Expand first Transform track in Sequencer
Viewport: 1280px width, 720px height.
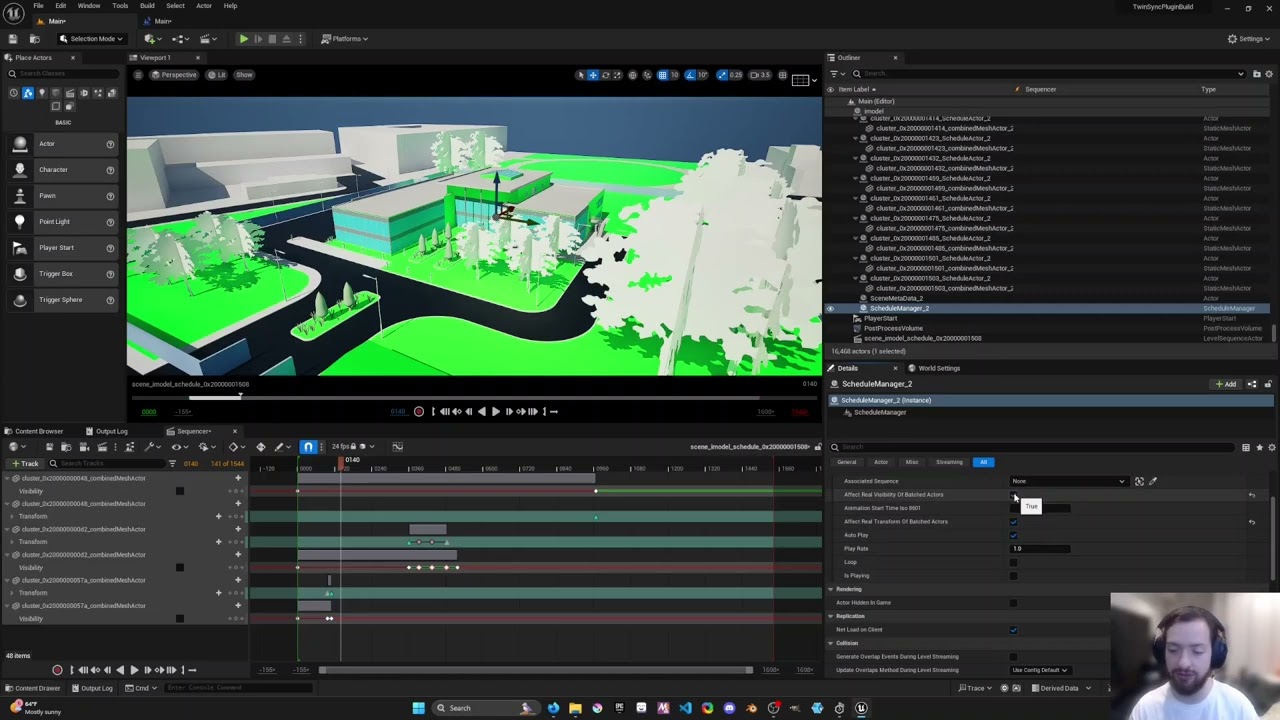point(12,517)
